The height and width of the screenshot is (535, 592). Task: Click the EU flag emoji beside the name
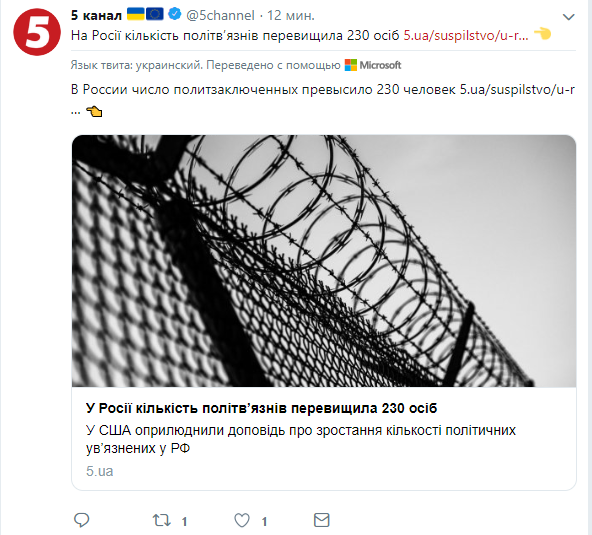coord(155,14)
